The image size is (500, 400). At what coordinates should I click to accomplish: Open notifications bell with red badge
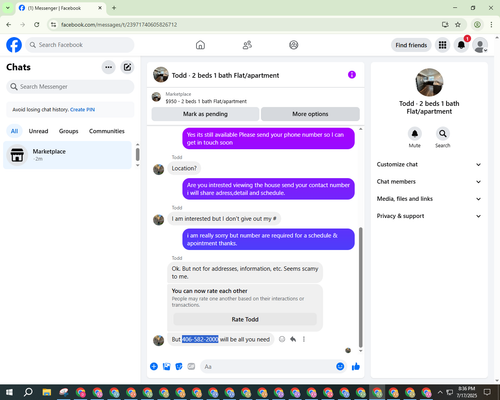pyautogui.click(x=461, y=45)
